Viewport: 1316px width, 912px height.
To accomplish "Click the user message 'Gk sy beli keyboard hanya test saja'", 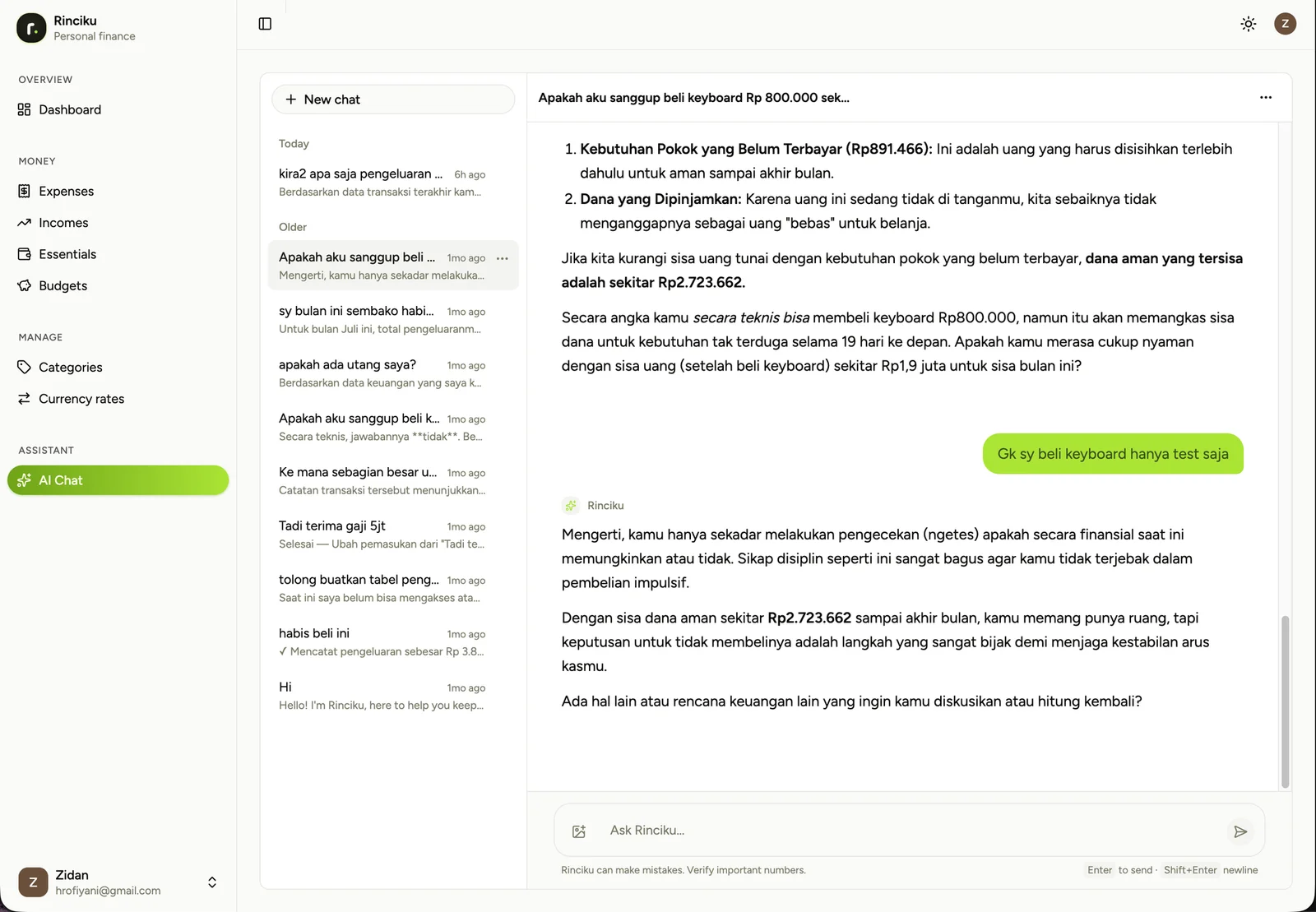I will [x=1113, y=454].
